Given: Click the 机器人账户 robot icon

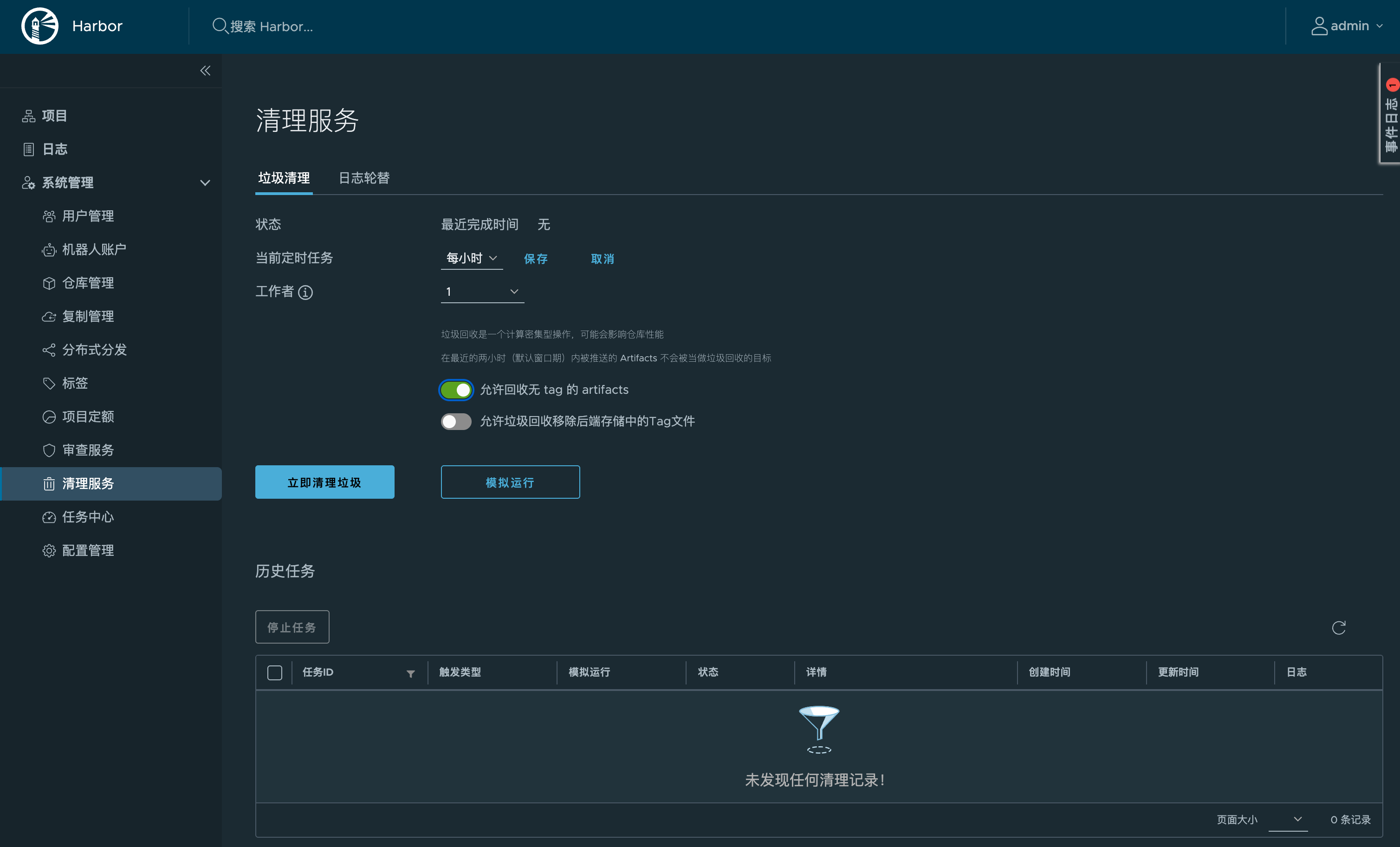Looking at the screenshot, I should click(x=49, y=250).
